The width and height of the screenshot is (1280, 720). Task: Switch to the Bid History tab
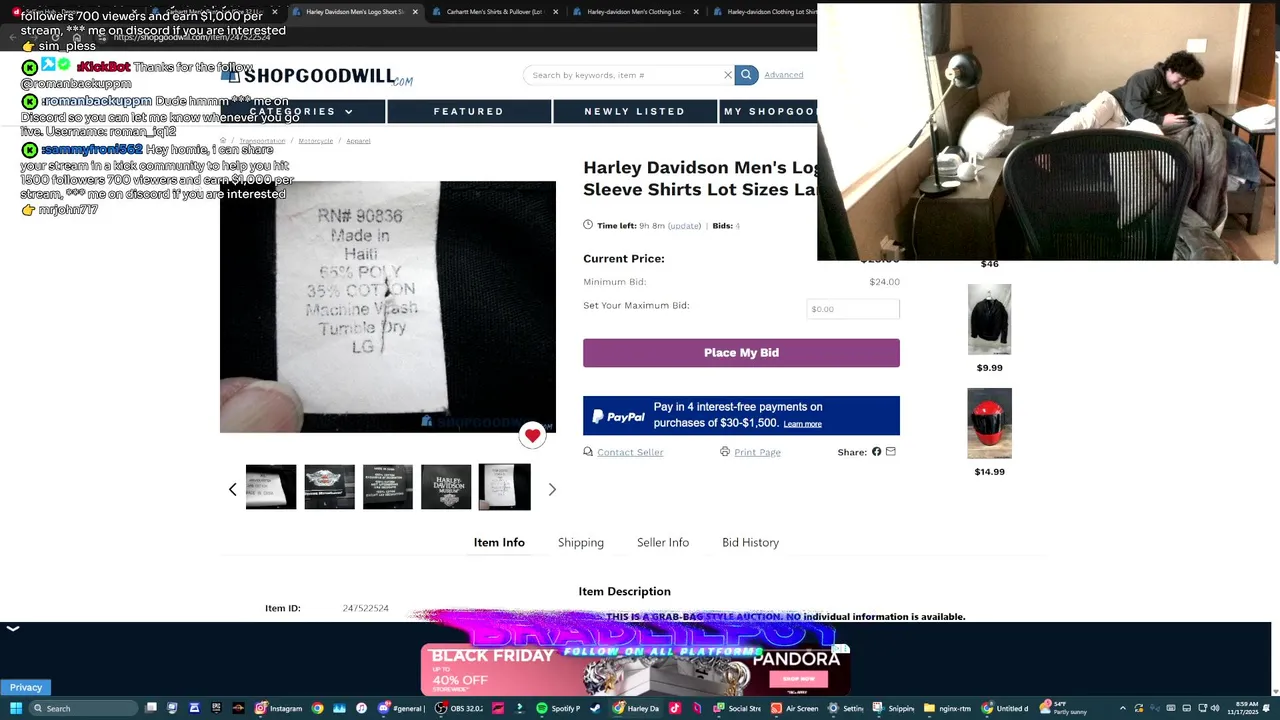coord(750,542)
